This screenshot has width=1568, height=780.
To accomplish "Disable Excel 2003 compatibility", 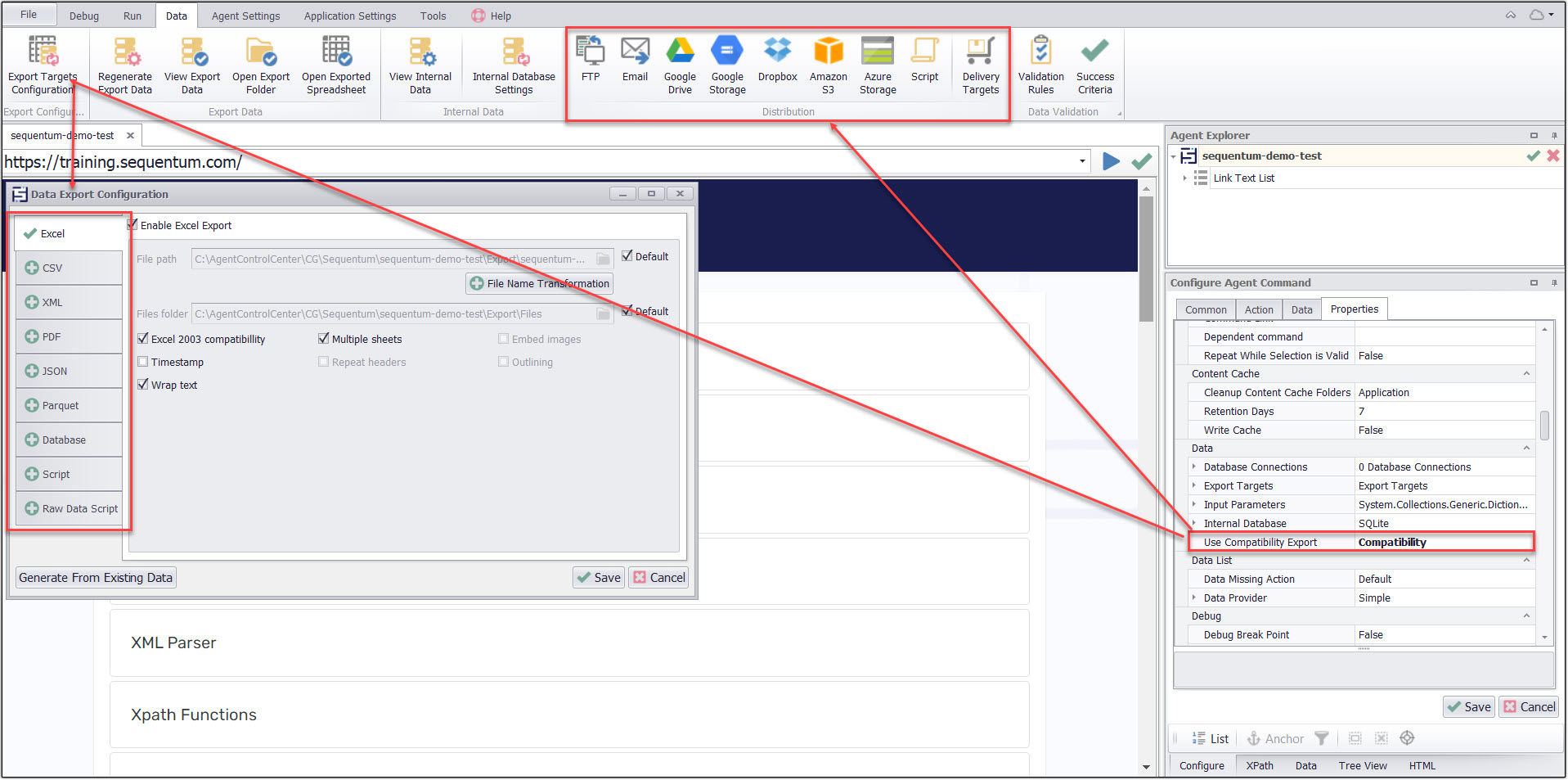I will point(143,338).
